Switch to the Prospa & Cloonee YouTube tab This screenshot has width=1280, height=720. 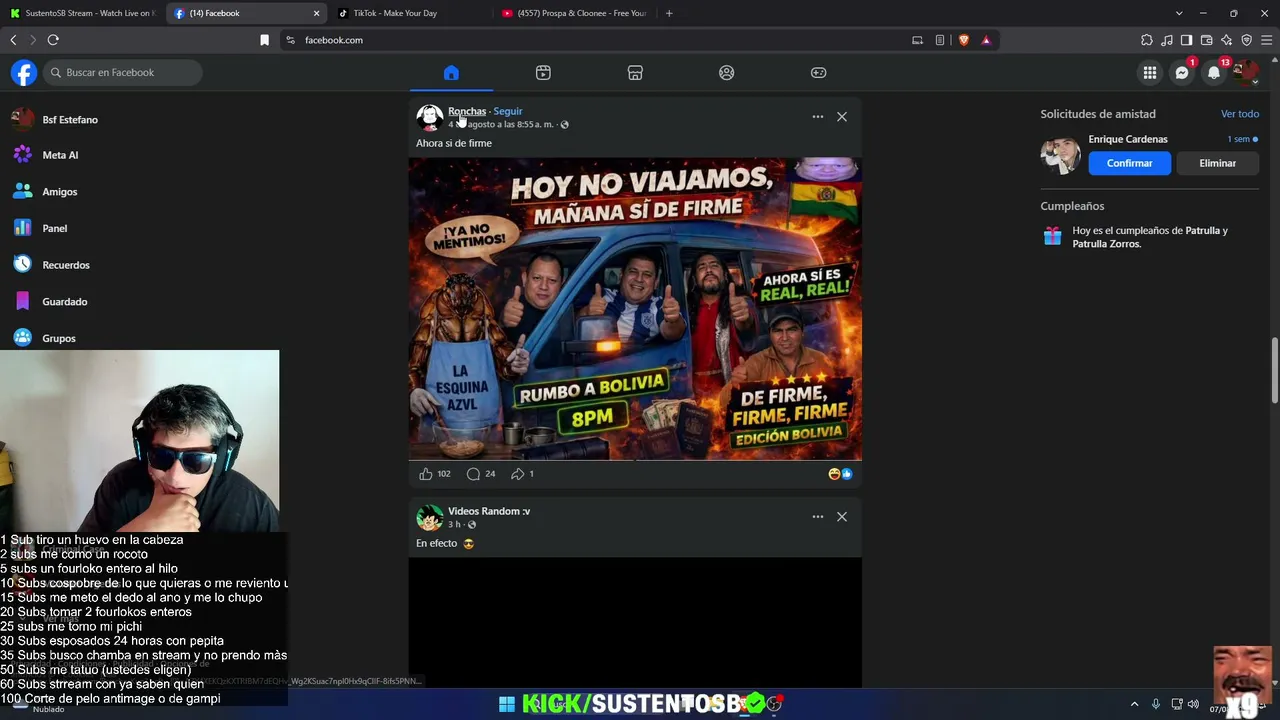coord(574,13)
